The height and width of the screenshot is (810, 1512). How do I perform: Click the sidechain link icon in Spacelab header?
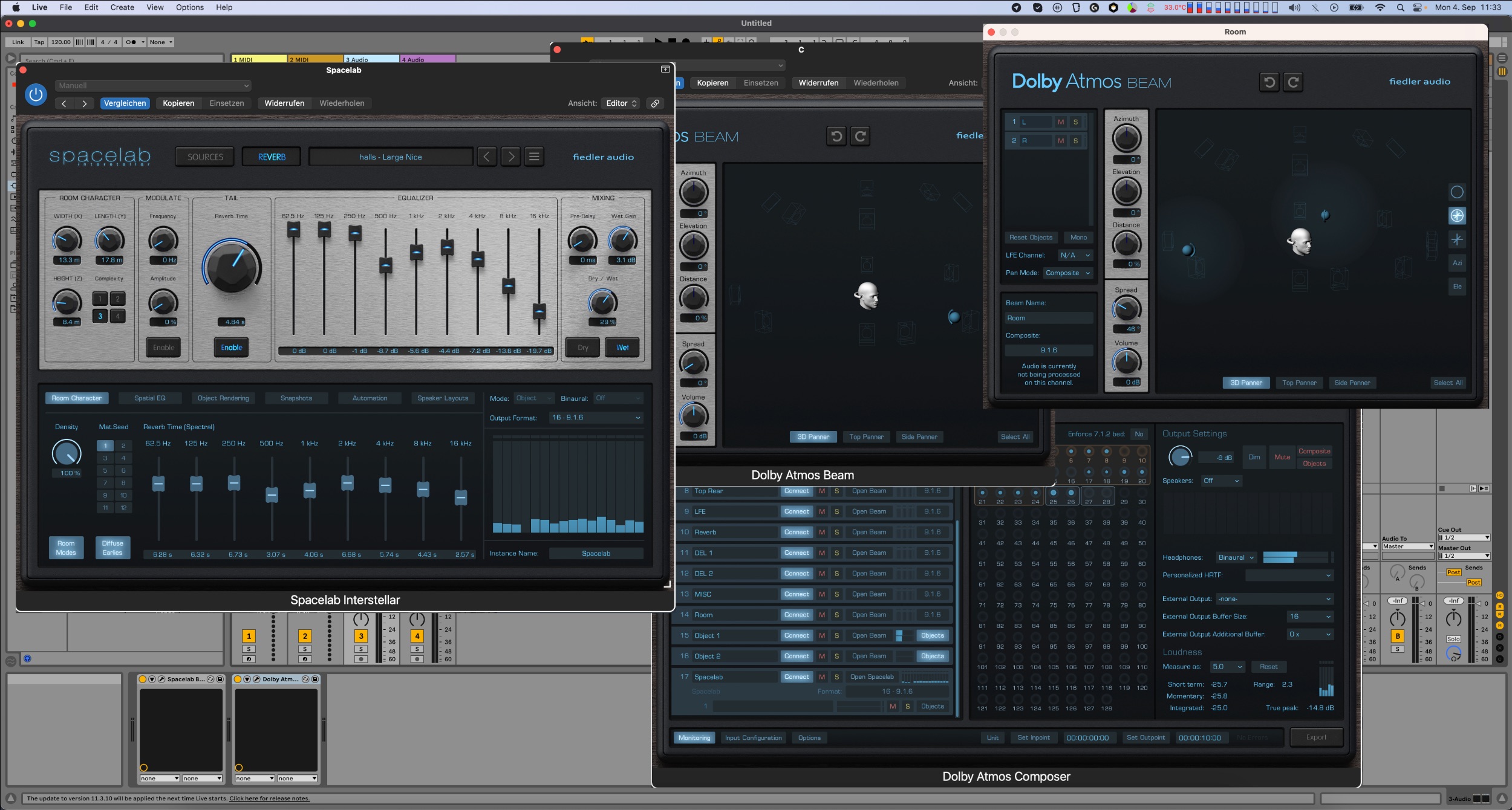coord(655,103)
